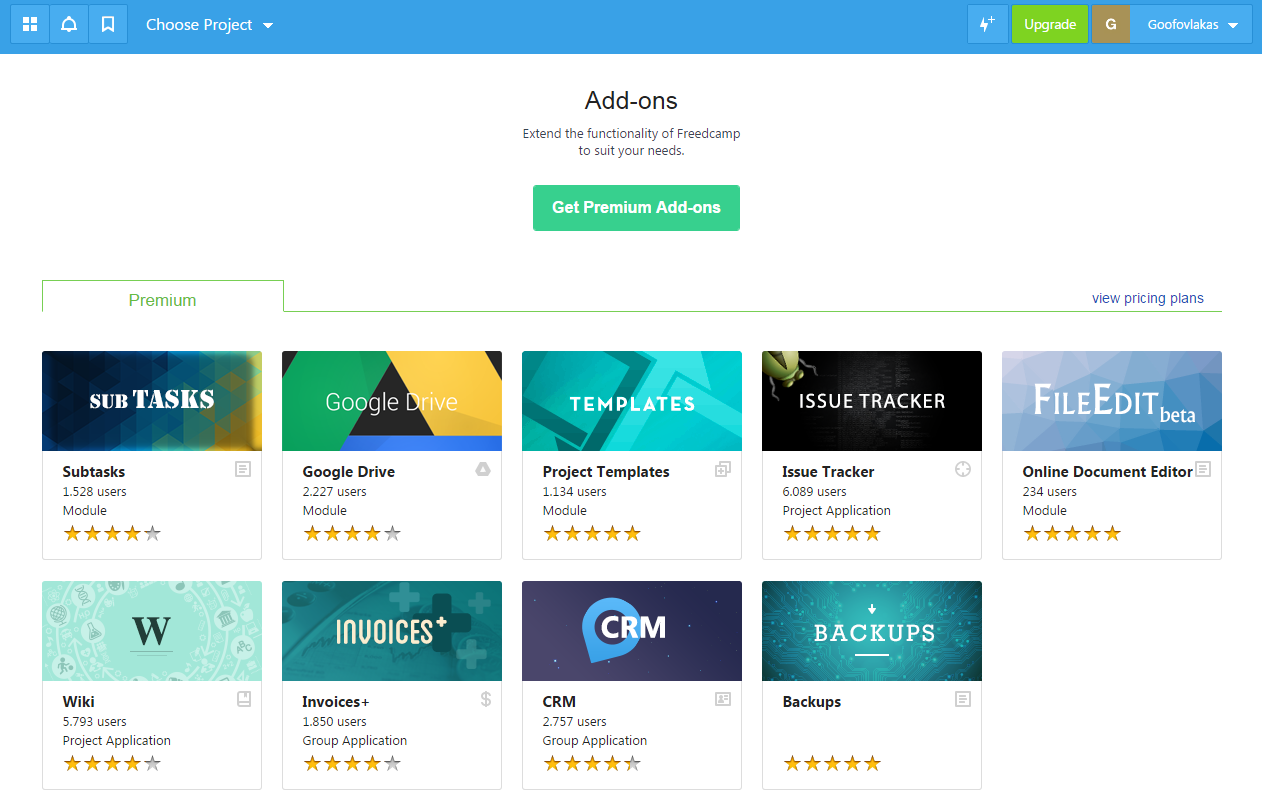Click the "5.793 users" text
The height and width of the screenshot is (795, 1262).
point(95,722)
